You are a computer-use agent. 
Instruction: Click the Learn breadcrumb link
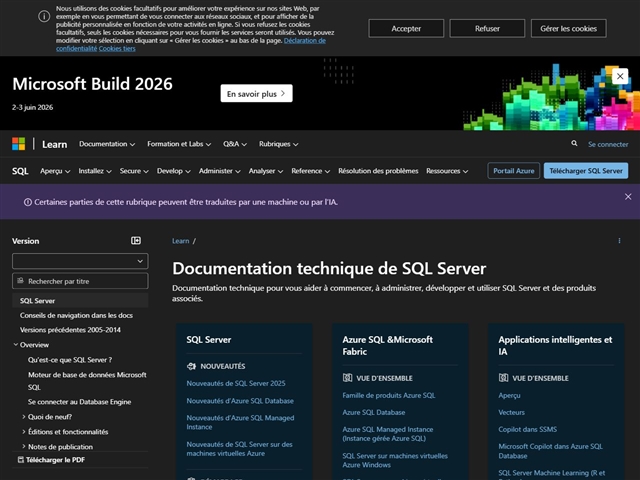coord(180,241)
